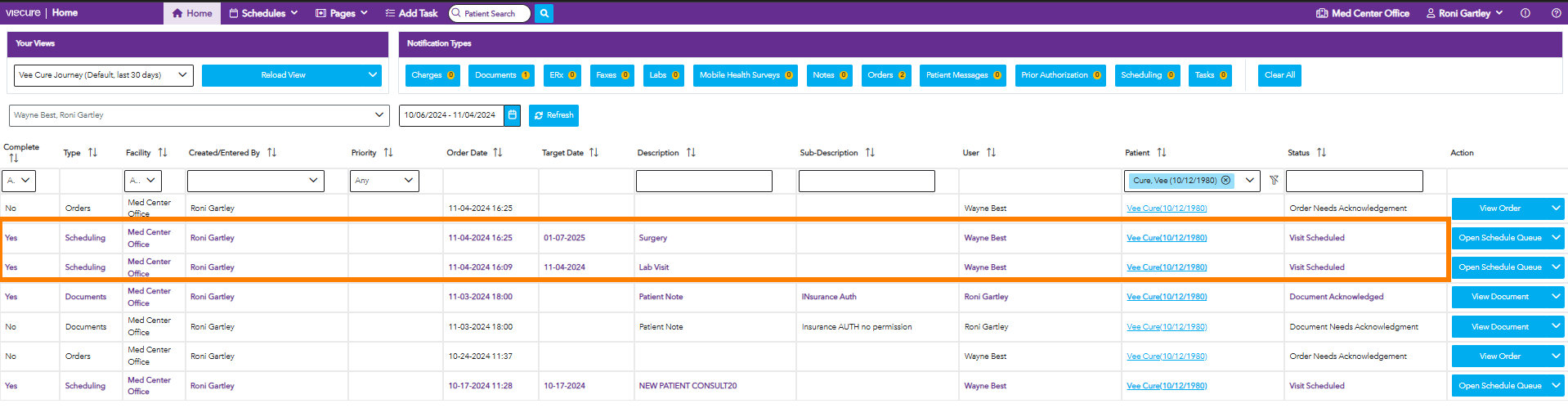Open the Created/Entered By filter dropdown
Image resolution: width=1568 pixels, height=417 pixels.
pos(256,181)
